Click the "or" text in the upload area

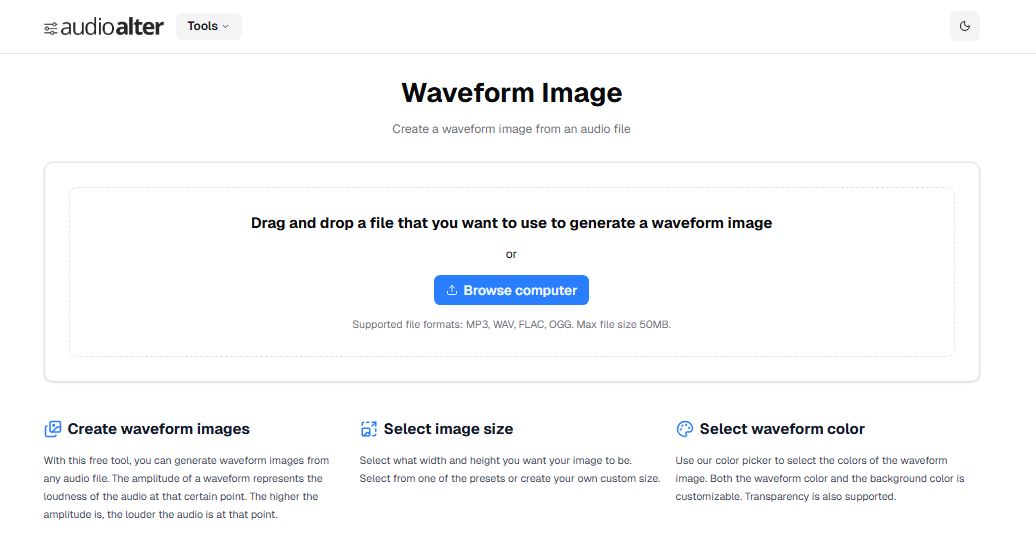point(511,254)
